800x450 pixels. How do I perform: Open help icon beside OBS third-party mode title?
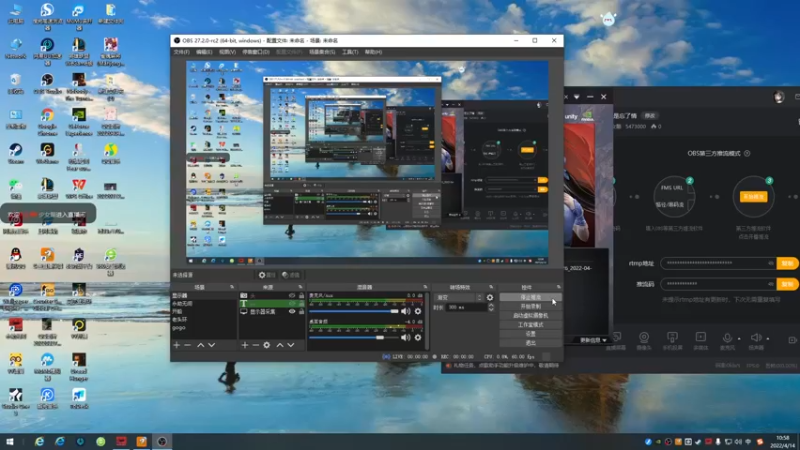coord(747,153)
